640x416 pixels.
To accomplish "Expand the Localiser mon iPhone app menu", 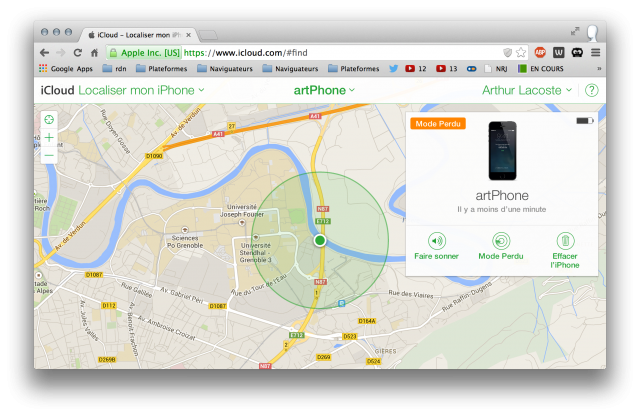I will point(141,90).
